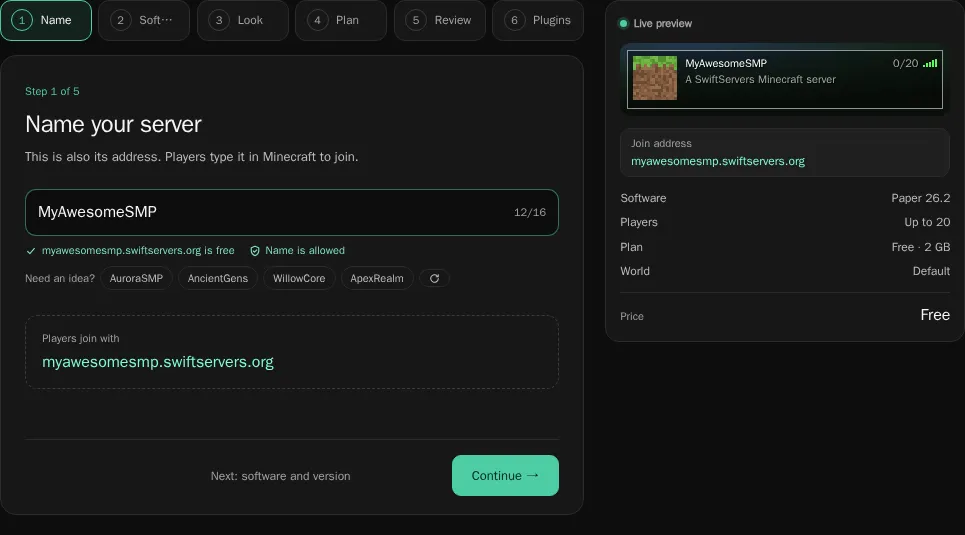Click the Name your server heading

[113, 124]
